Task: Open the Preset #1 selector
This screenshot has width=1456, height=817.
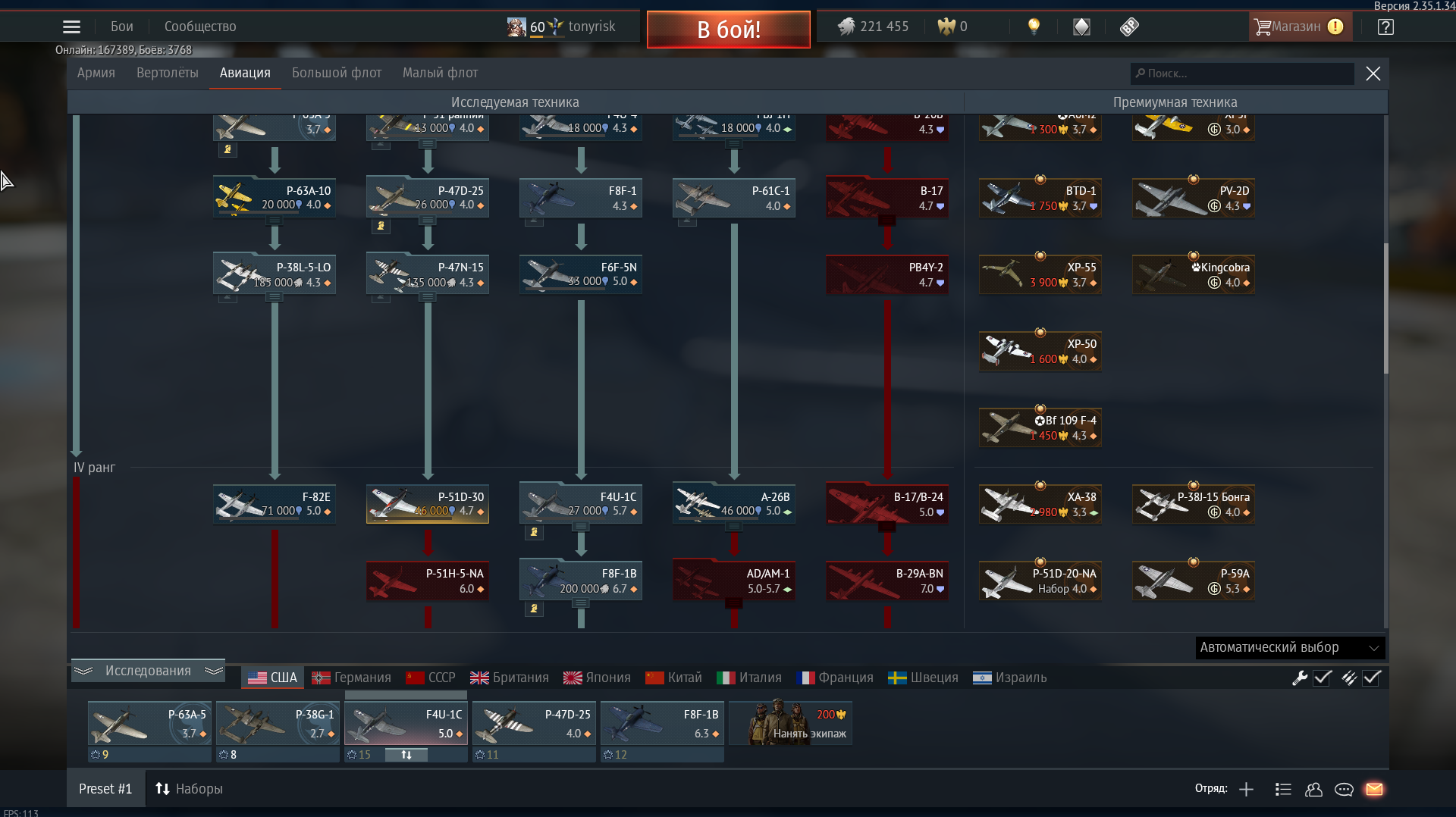Action: coord(105,789)
